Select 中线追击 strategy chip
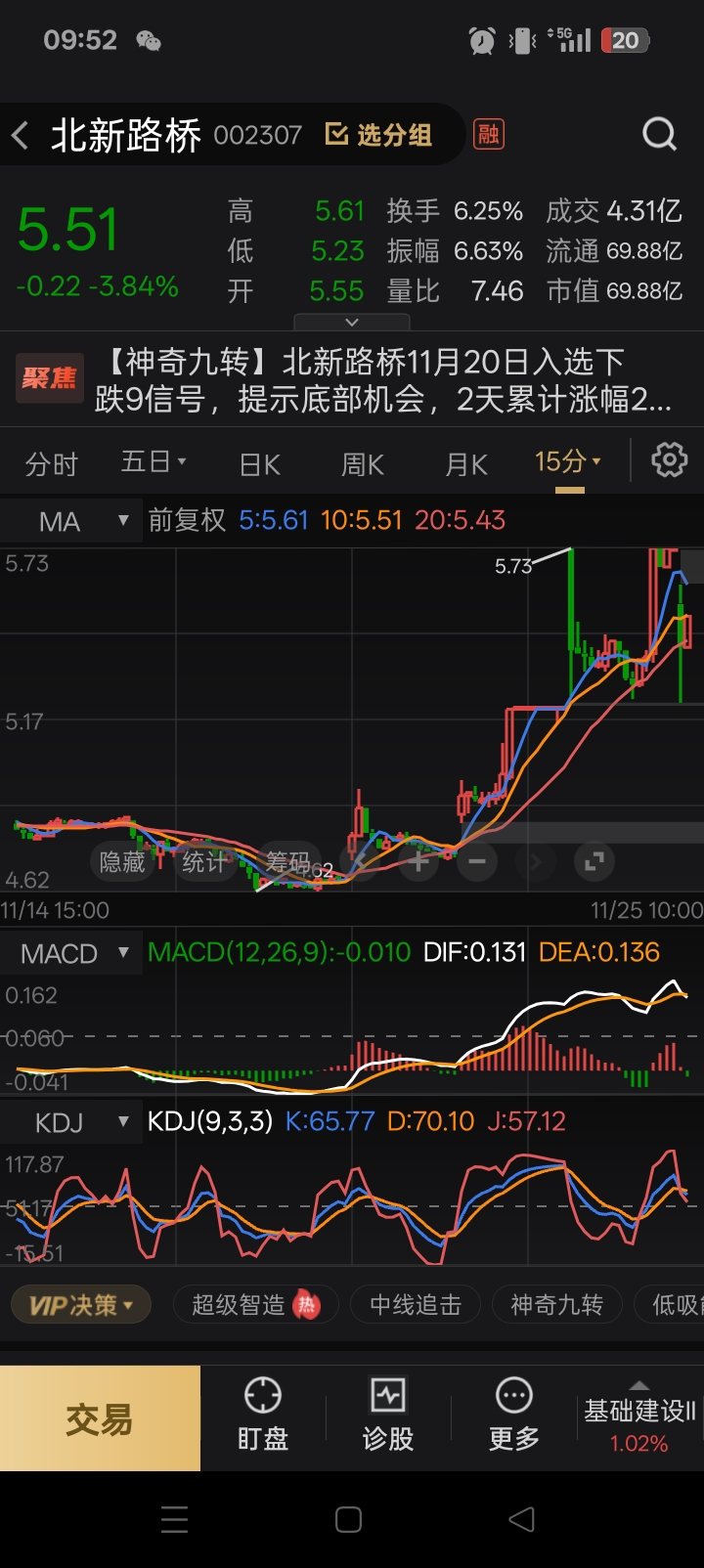The height and width of the screenshot is (1568, 704). click(x=416, y=1305)
